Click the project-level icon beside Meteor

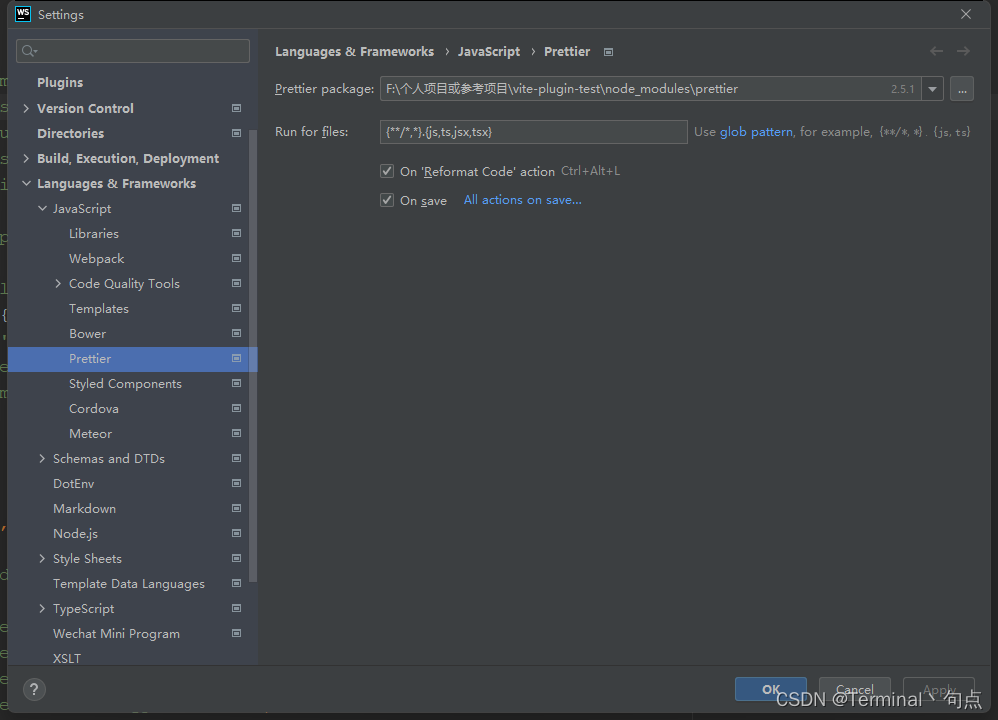(236, 433)
